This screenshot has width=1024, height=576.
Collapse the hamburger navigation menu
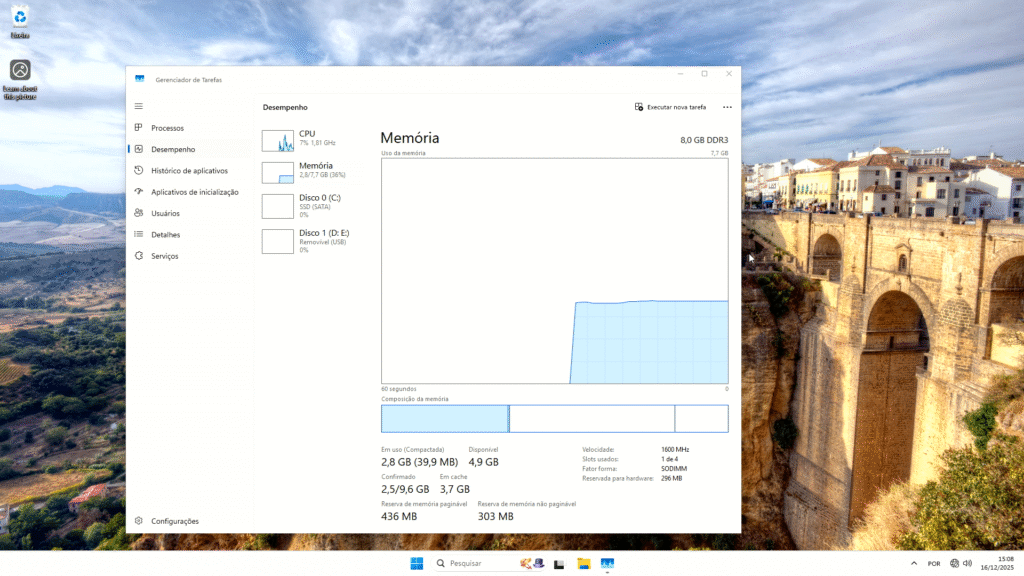click(x=139, y=106)
